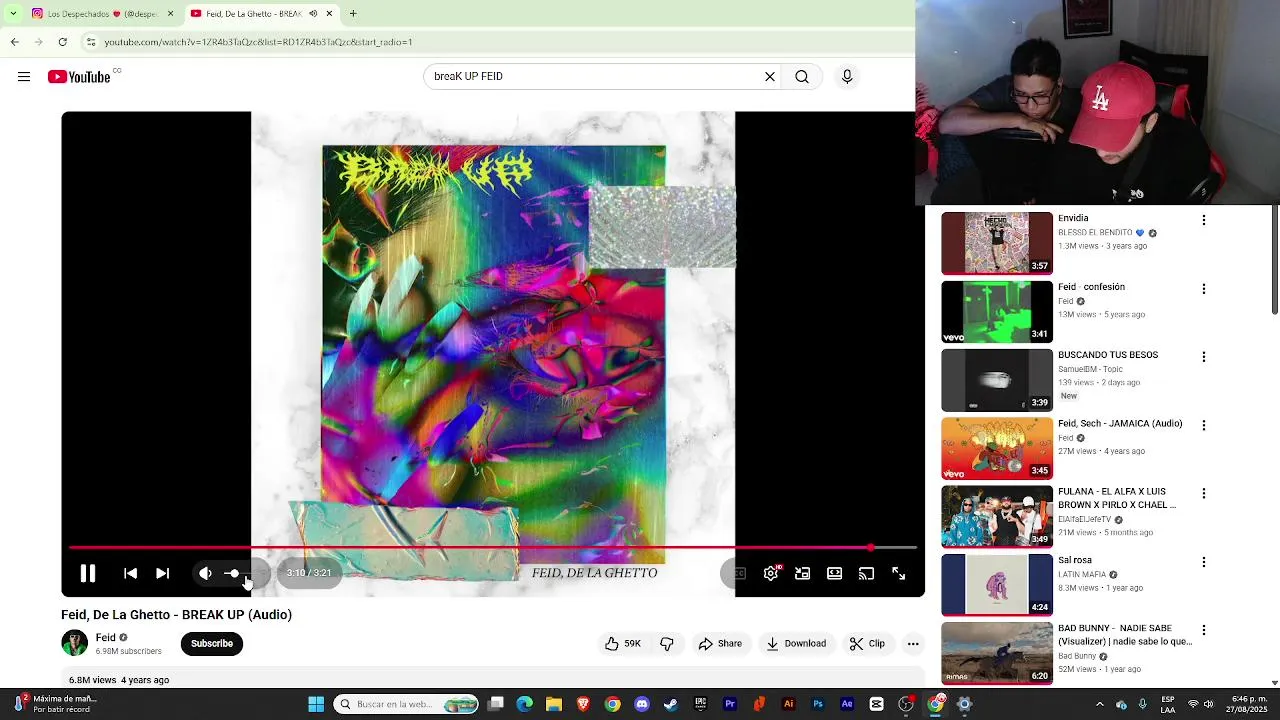Close the Los Despechados tab

tap(170, 14)
